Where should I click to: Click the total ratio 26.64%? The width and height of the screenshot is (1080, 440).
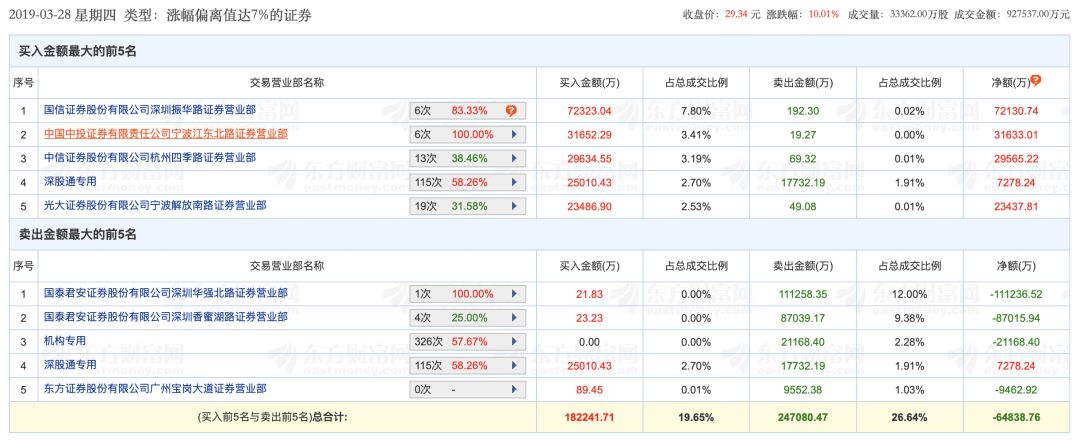(x=909, y=417)
